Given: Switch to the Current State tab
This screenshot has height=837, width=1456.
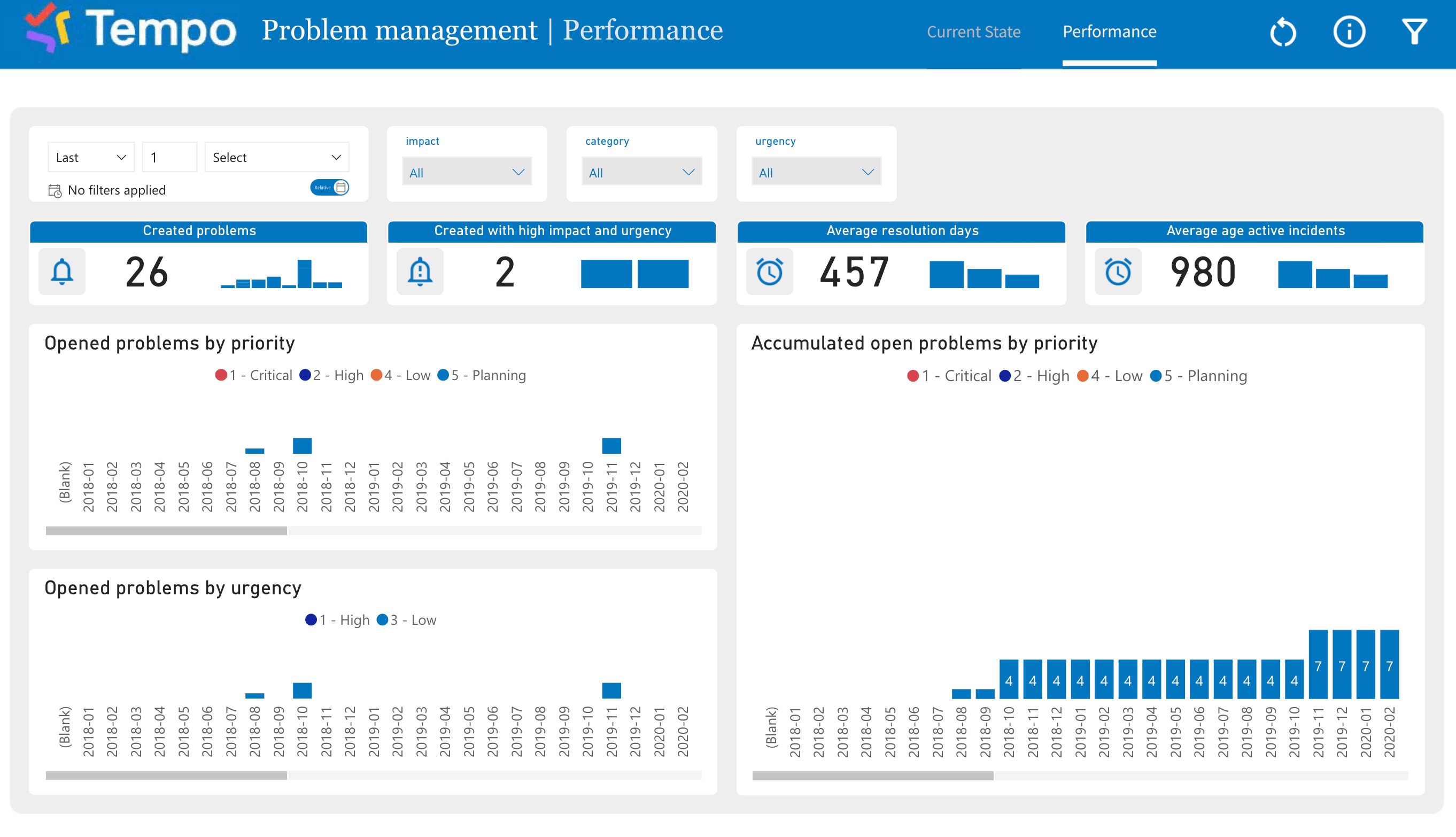Looking at the screenshot, I should 973,32.
